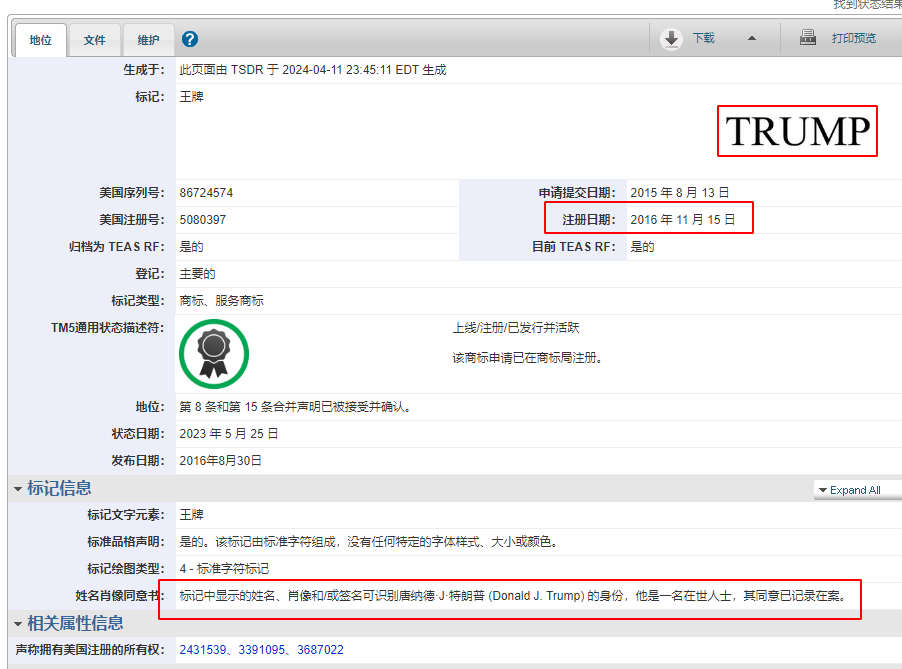Click the 上线/注册/已发行并活跃 status text
This screenshot has height=669, width=902.
click(515, 328)
